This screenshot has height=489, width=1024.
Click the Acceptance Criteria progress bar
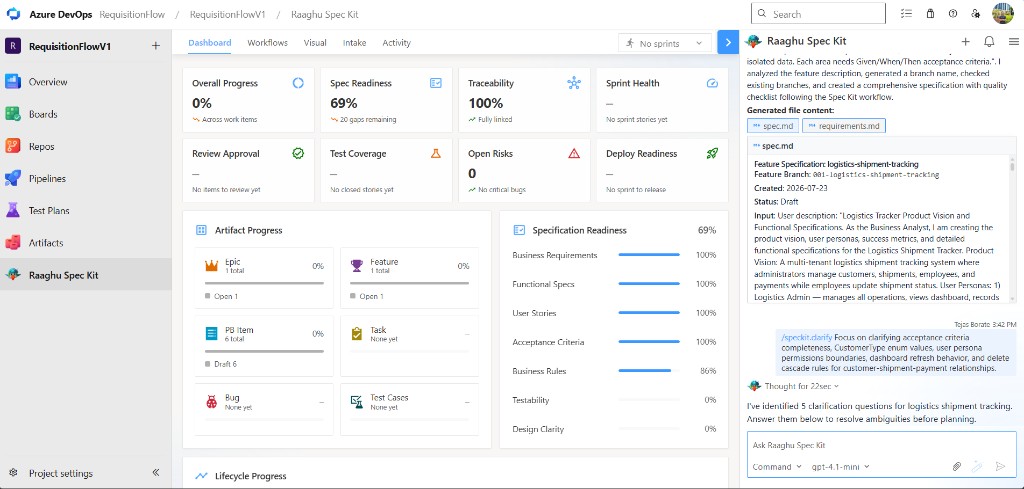[x=649, y=342]
